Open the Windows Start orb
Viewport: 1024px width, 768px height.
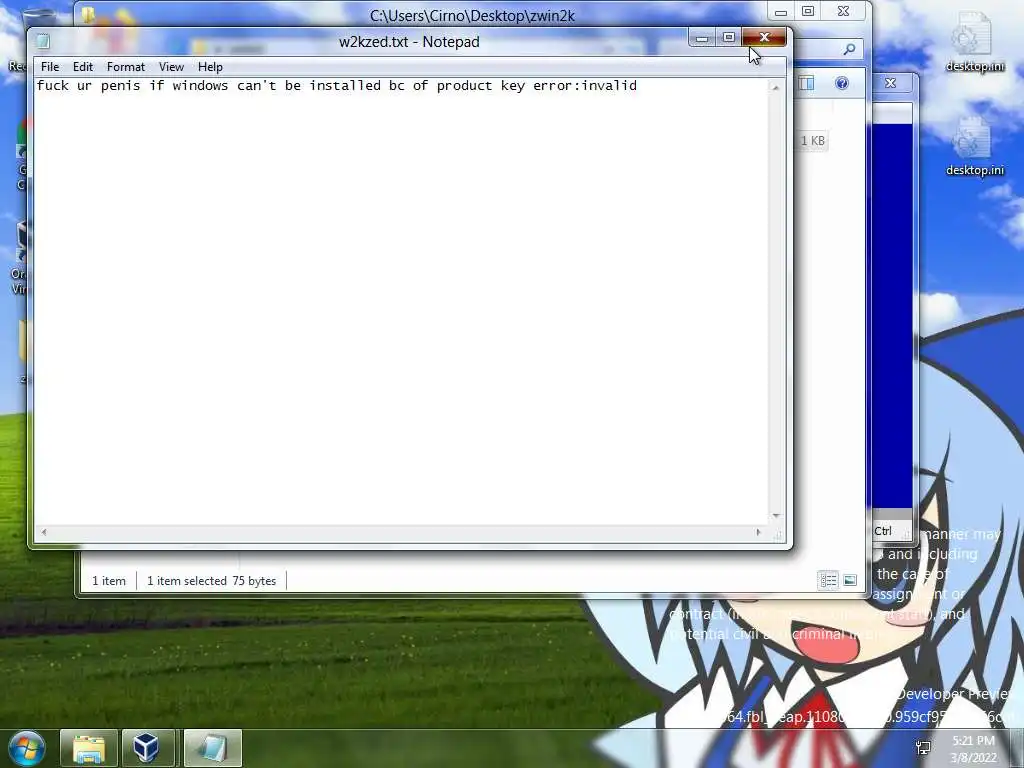tap(26, 748)
